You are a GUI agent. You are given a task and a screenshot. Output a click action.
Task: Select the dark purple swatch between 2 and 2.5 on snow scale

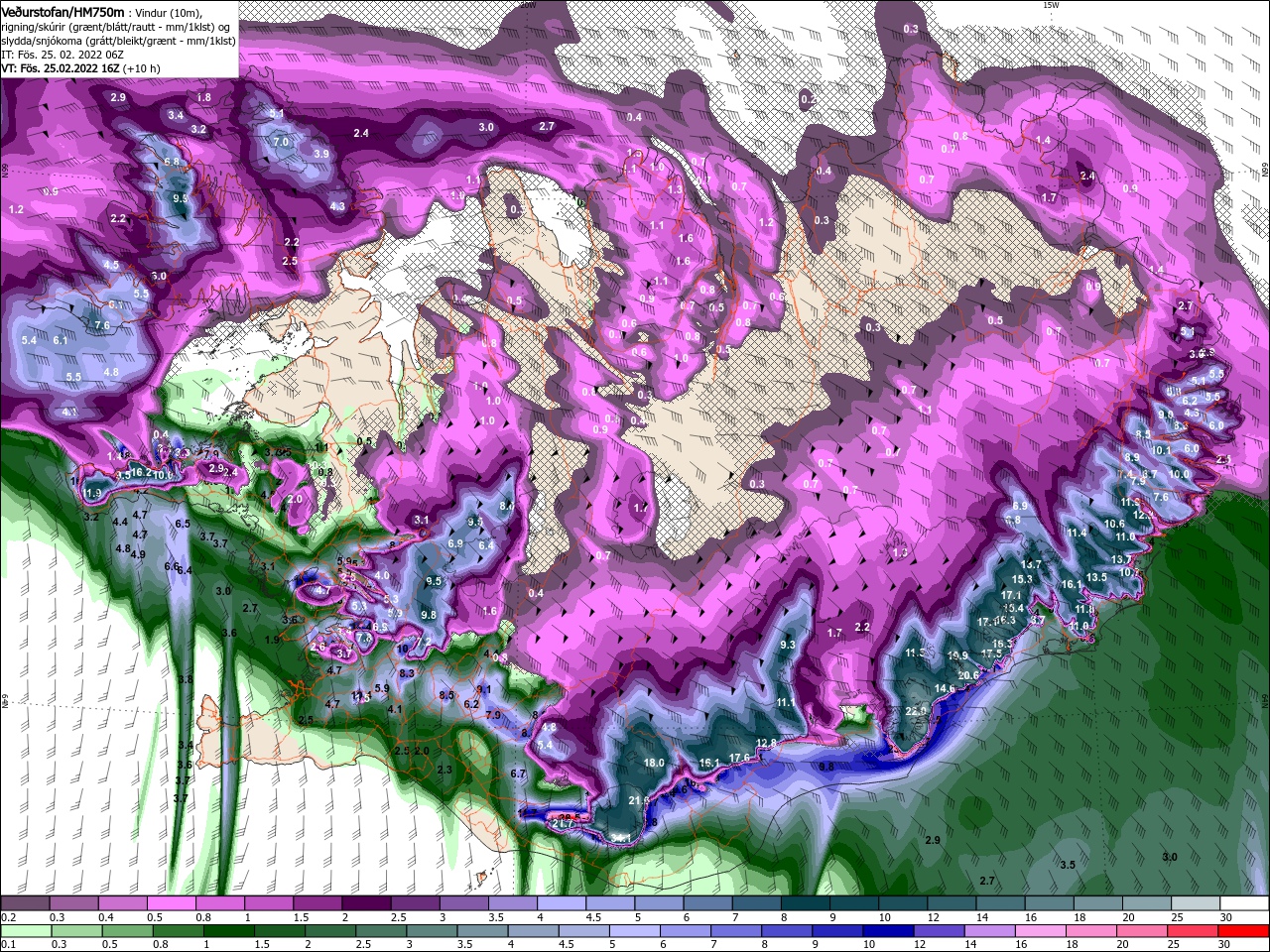[366, 903]
